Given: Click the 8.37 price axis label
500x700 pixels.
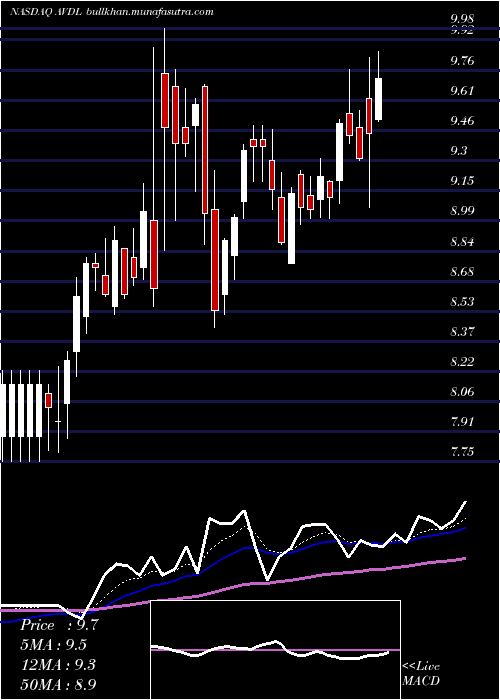Looking at the screenshot, I should pyautogui.click(x=462, y=332).
